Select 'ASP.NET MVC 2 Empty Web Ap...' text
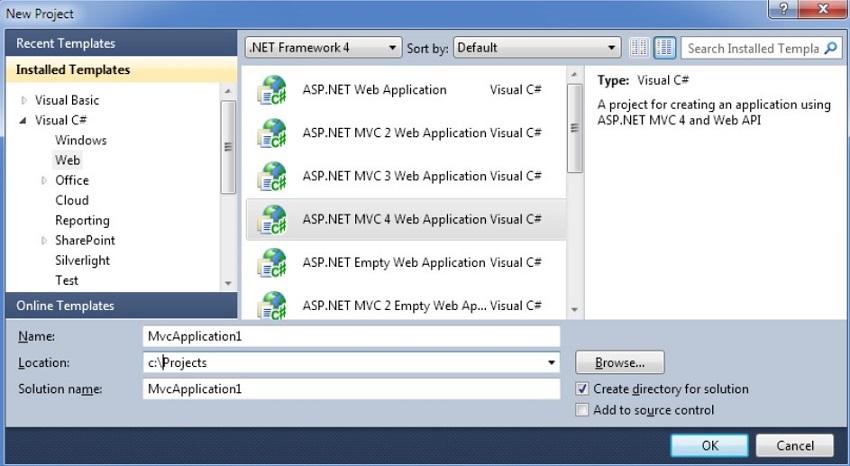The image size is (850, 466). click(x=395, y=306)
